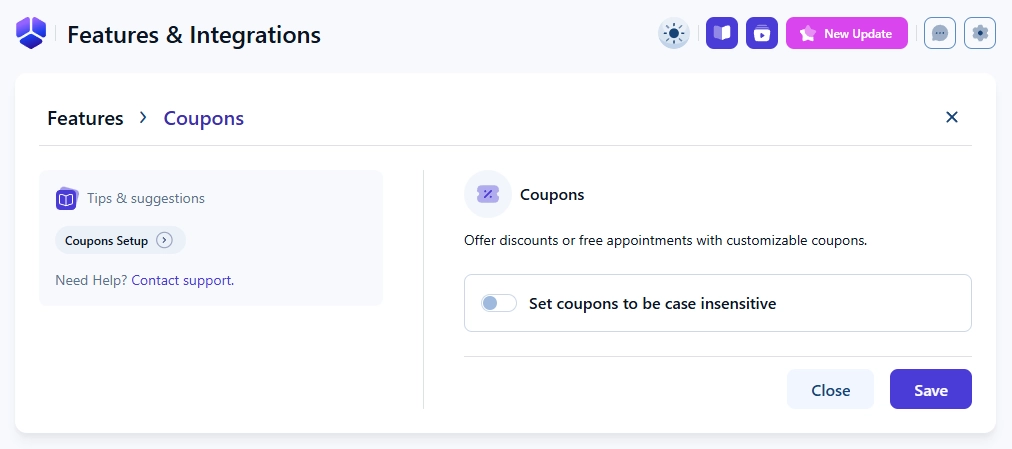Toggle the light mode sun icon
Screen dimensions: 1012x449
[674, 34]
